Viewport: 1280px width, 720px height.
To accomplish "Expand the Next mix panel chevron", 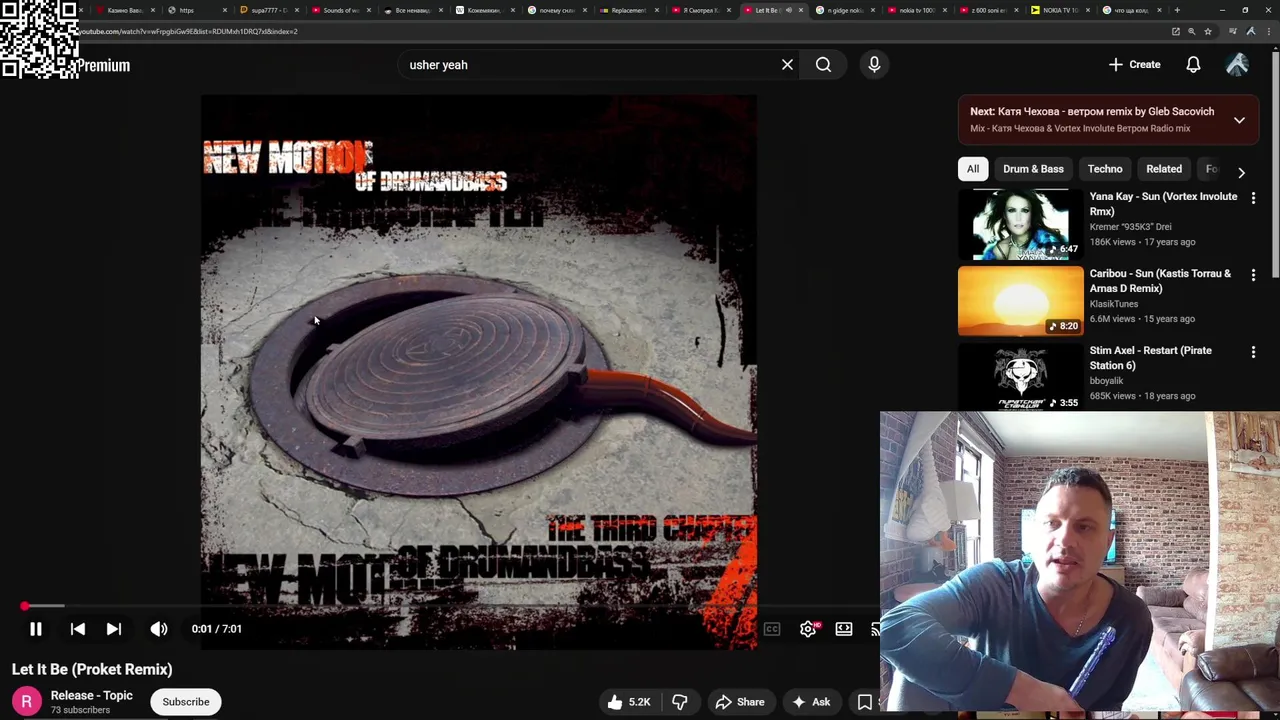I will click(x=1239, y=120).
